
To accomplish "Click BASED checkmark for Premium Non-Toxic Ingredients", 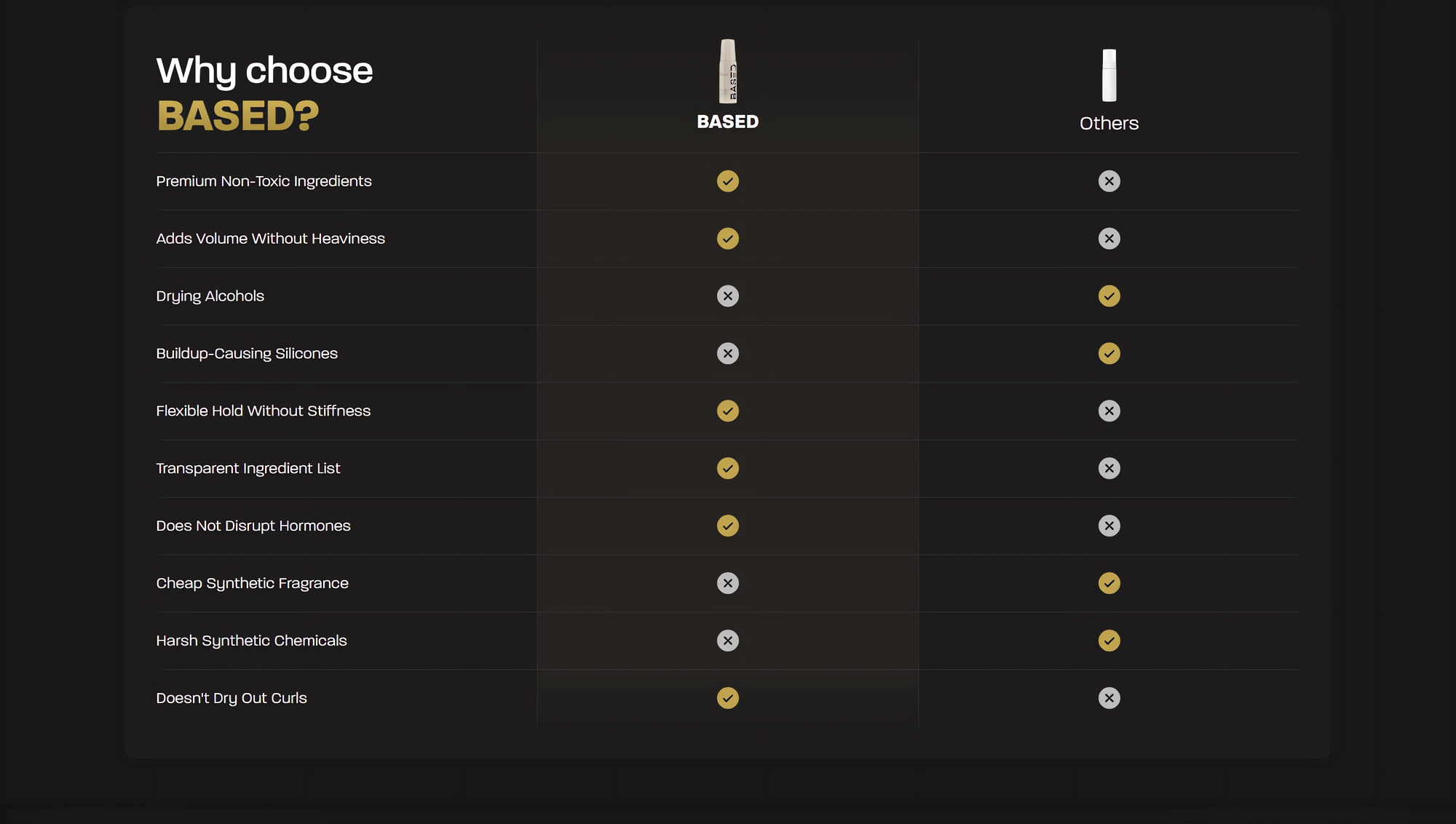I will 727,181.
